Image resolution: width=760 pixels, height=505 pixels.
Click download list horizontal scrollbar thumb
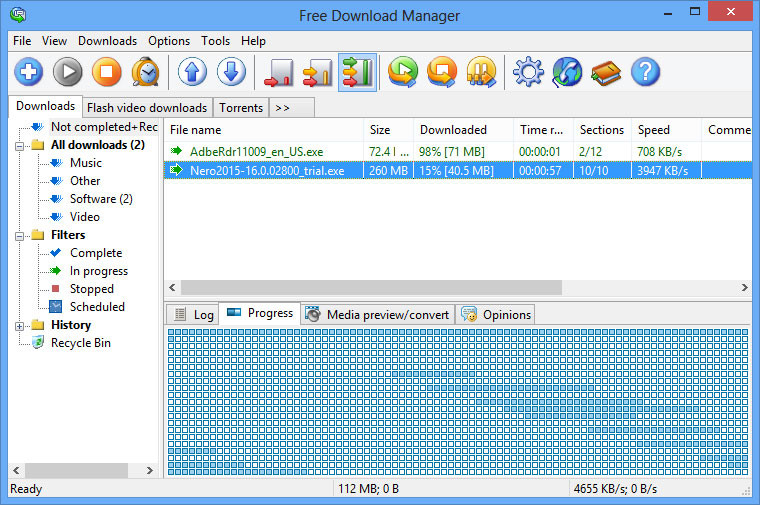371,287
